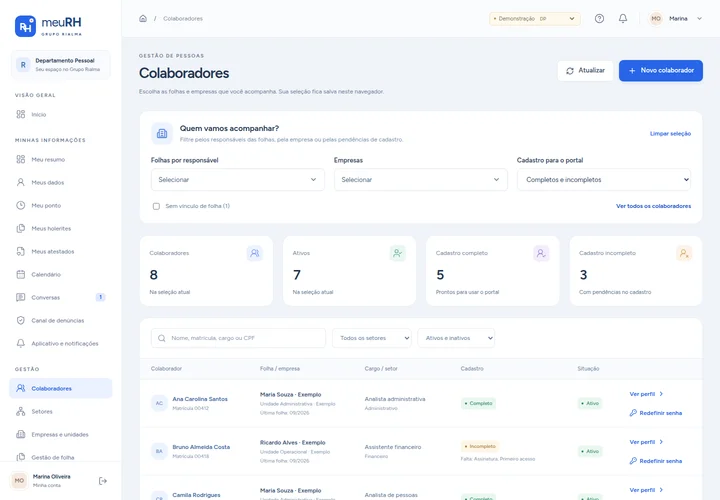Open Setores menu item
Image resolution: width=720 pixels, height=500 pixels.
61,411
